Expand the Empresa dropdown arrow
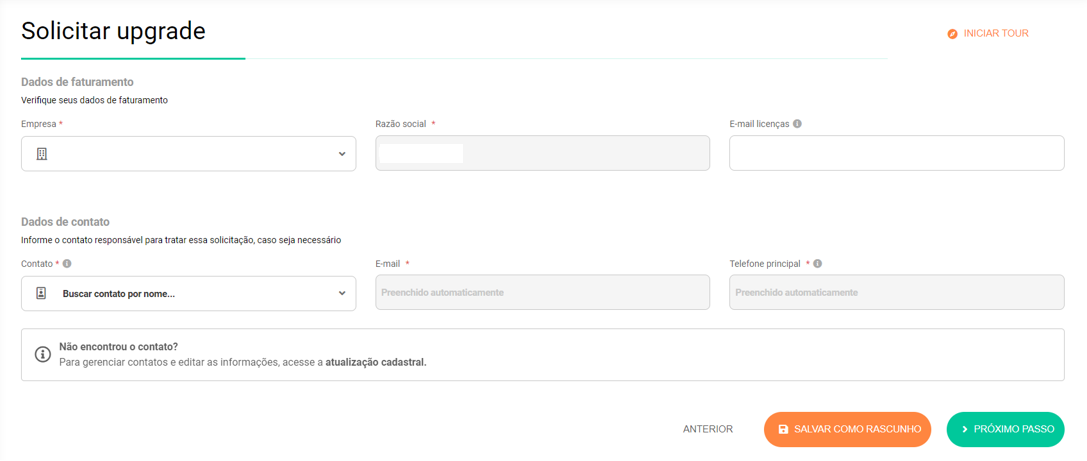Viewport: 1087px width, 461px height. pos(342,154)
